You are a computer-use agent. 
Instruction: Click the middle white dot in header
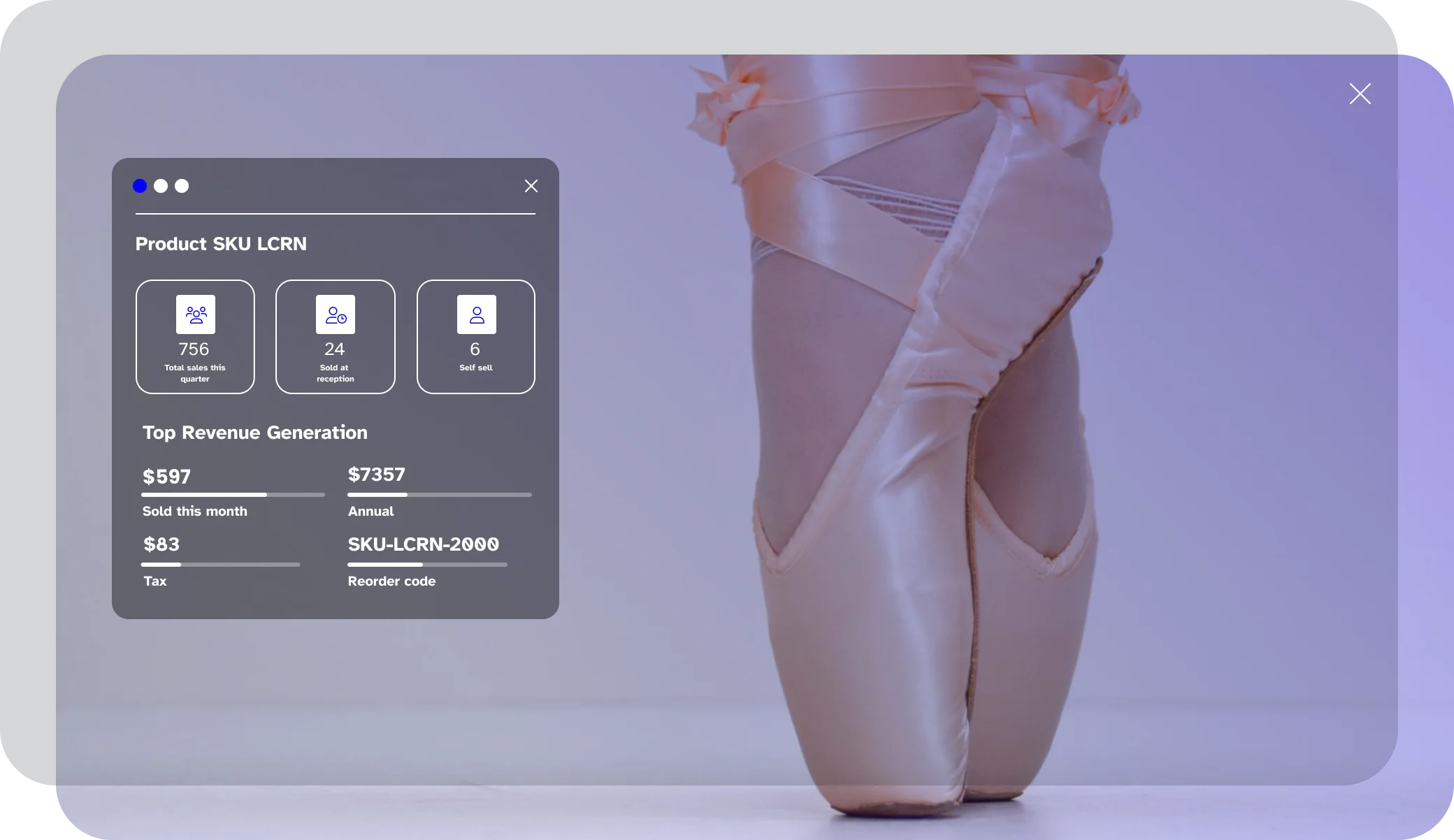(161, 186)
